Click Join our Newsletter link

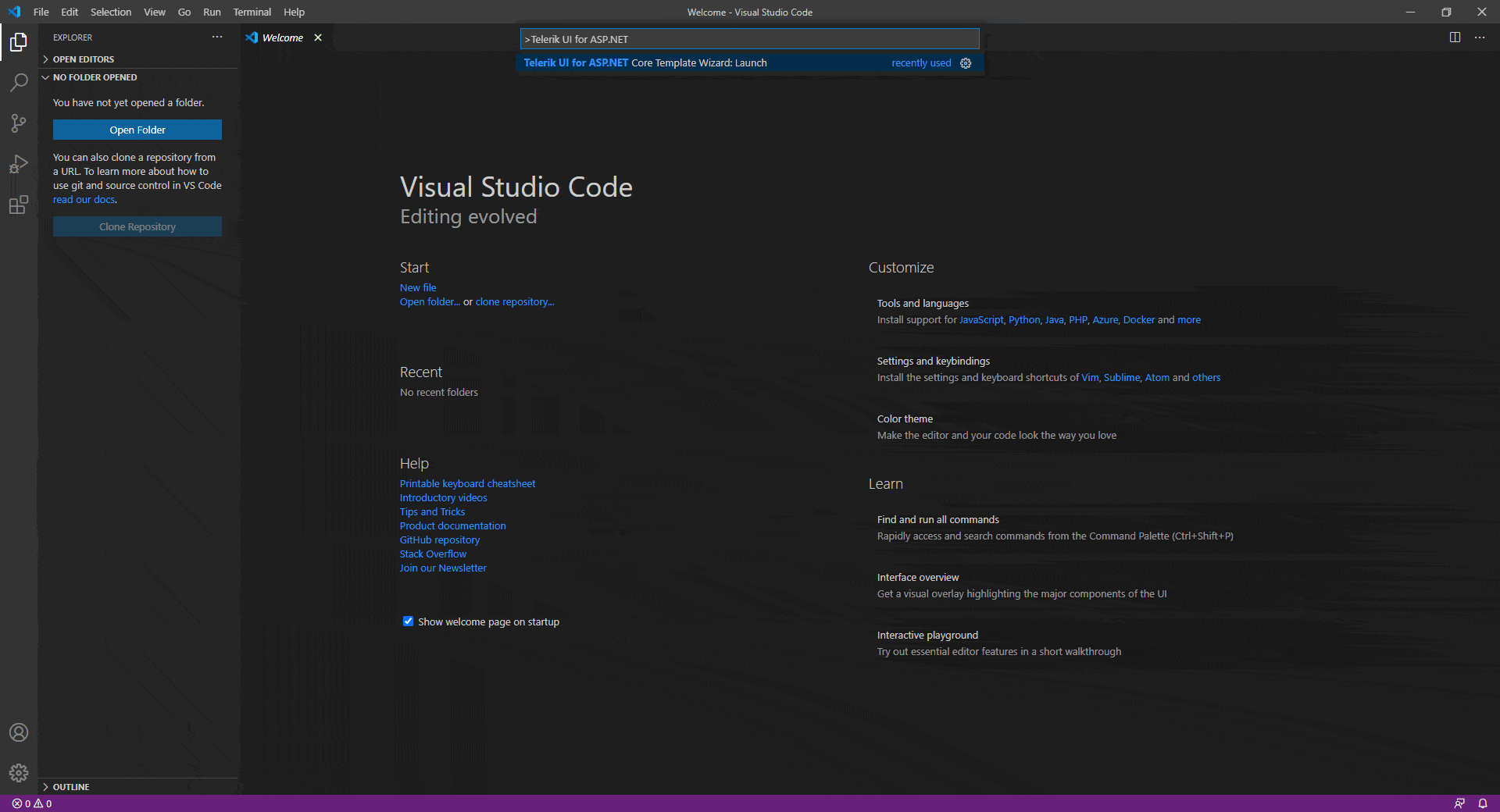tap(443, 568)
